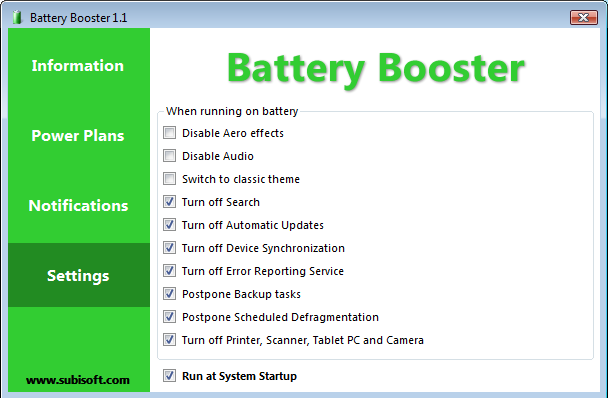Visit the www.subisoft.com link
Image resolution: width=608 pixels, height=398 pixels.
tap(78, 380)
